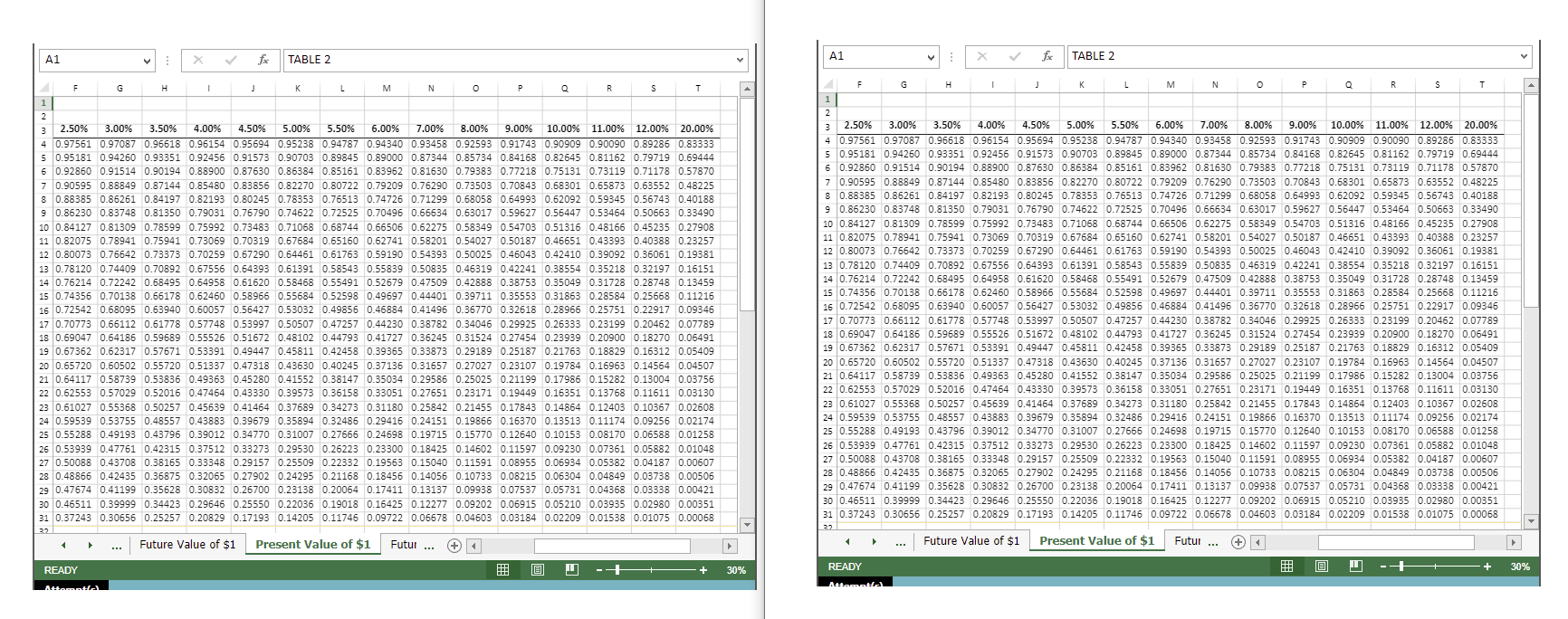Click the trailing ellipsis after Futur tab, left window

429,546
